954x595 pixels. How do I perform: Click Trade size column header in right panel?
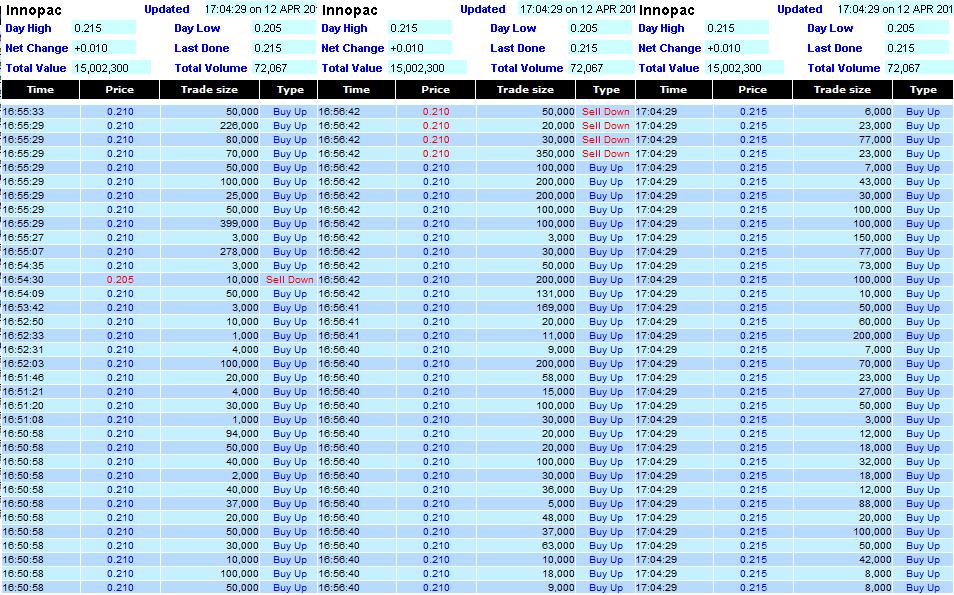coord(843,90)
